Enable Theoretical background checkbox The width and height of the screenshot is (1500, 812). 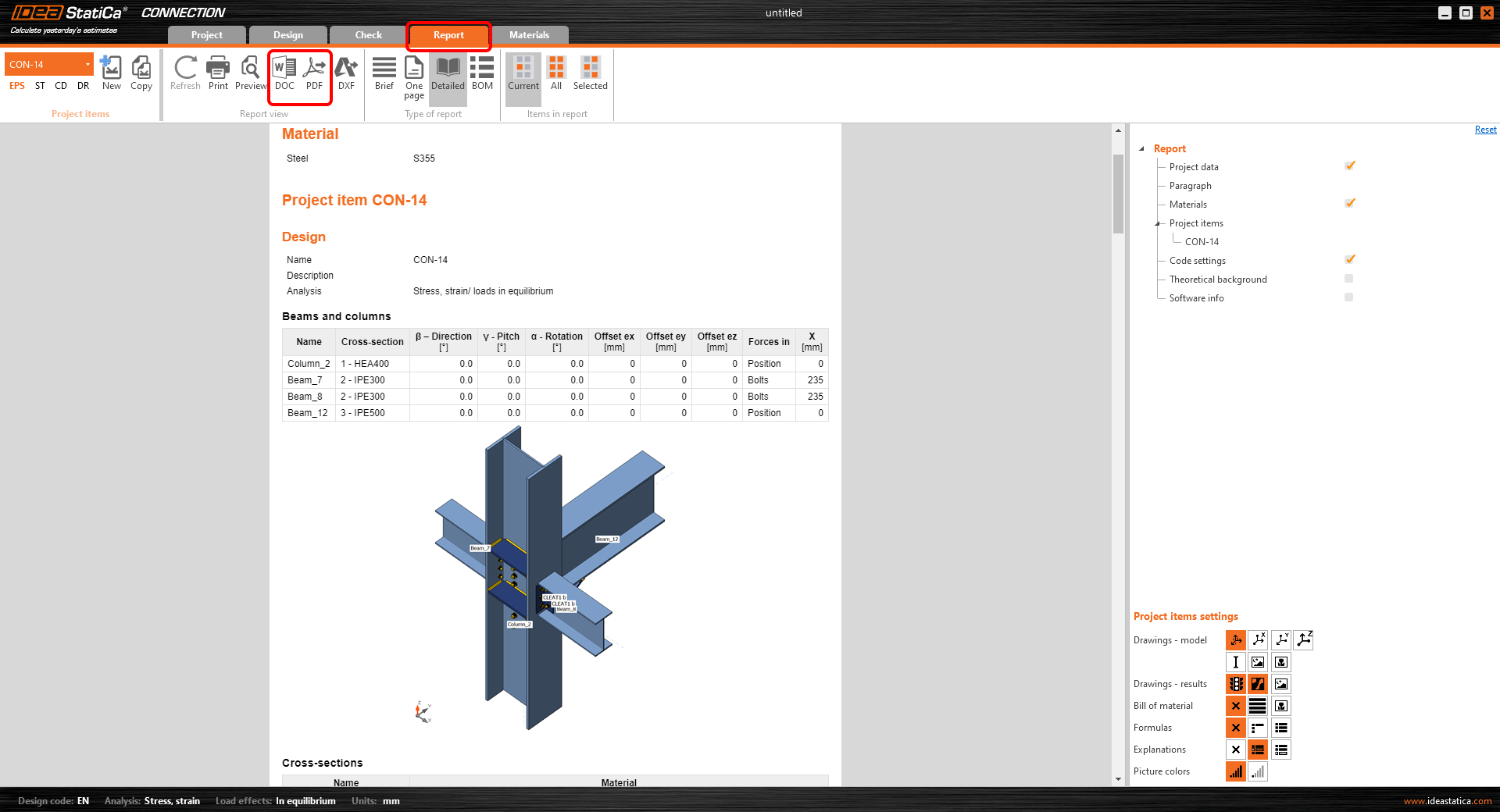click(1348, 279)
